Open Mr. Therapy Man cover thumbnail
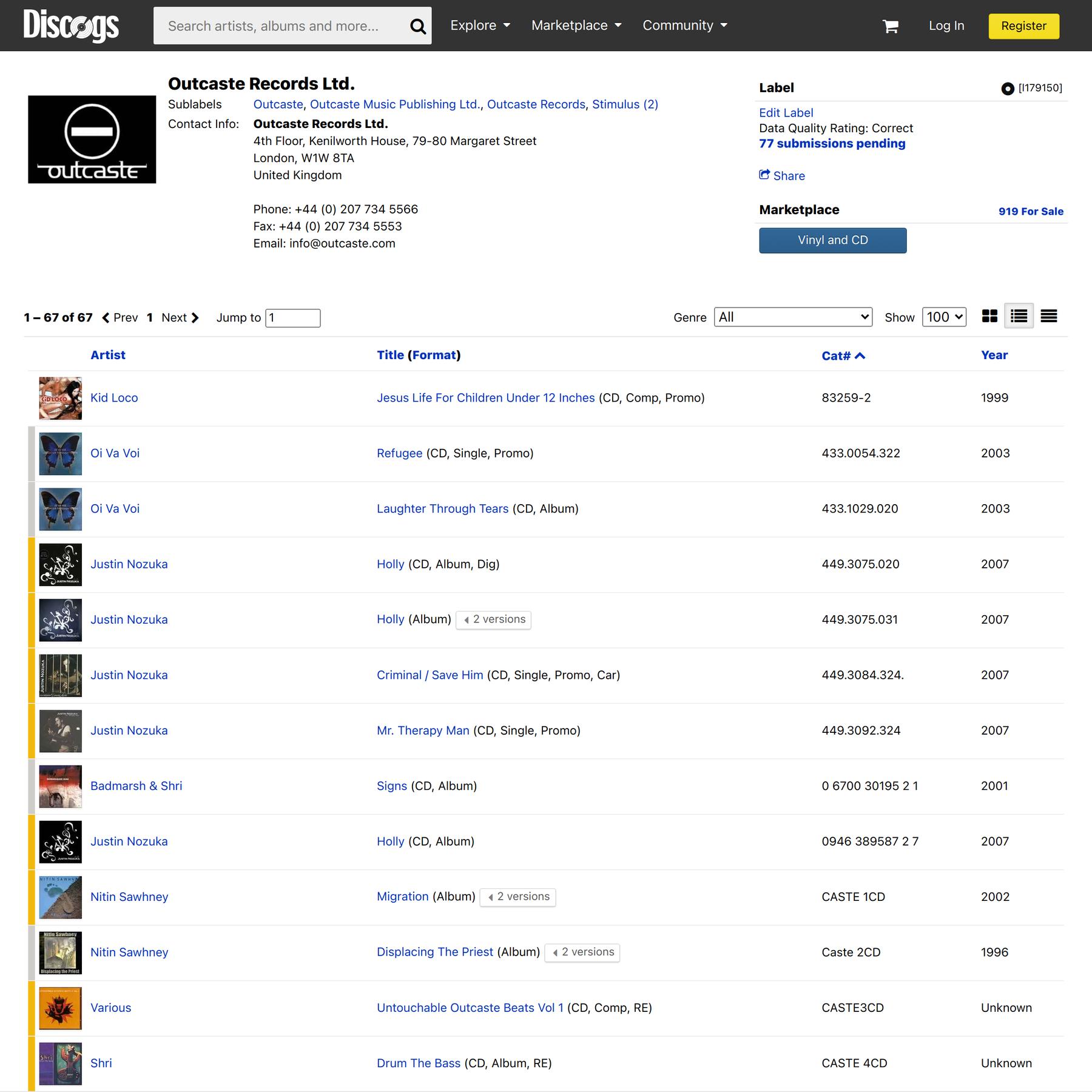Viewport: 1092px width, 1092px height. (60, 730)
